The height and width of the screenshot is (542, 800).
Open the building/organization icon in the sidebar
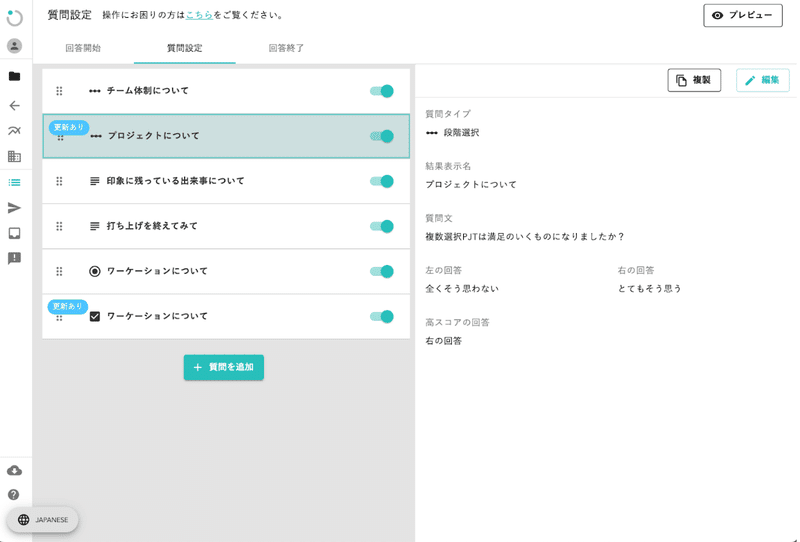(x=14, y=156)
